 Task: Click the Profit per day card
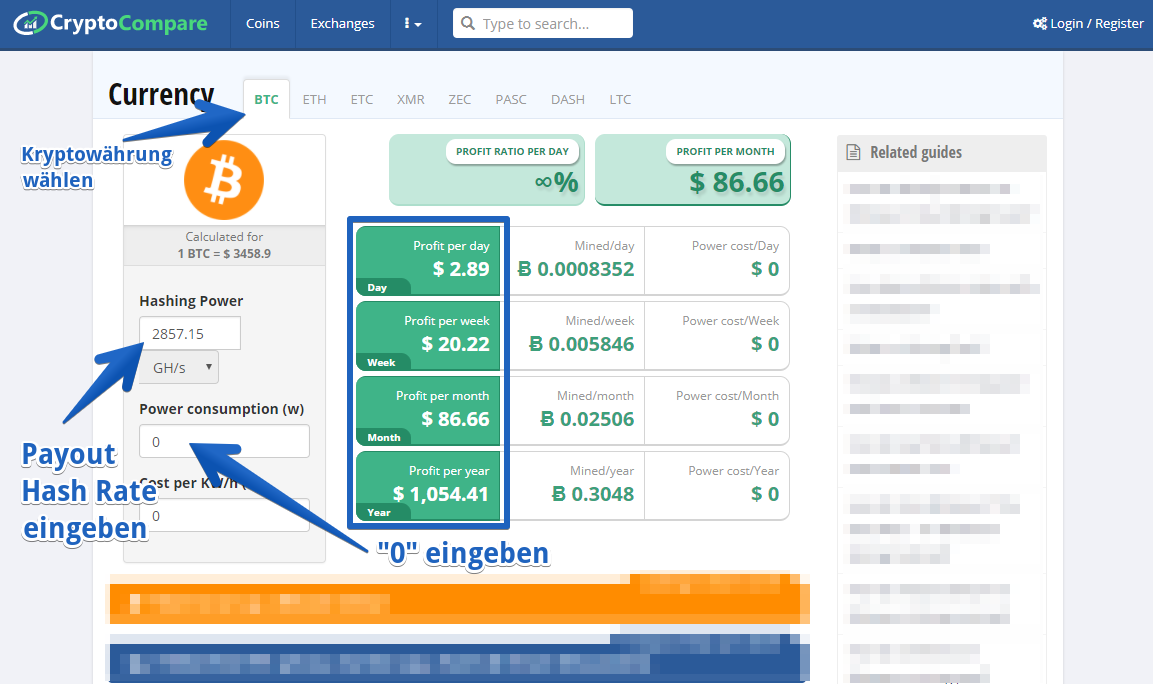point(428,260)
